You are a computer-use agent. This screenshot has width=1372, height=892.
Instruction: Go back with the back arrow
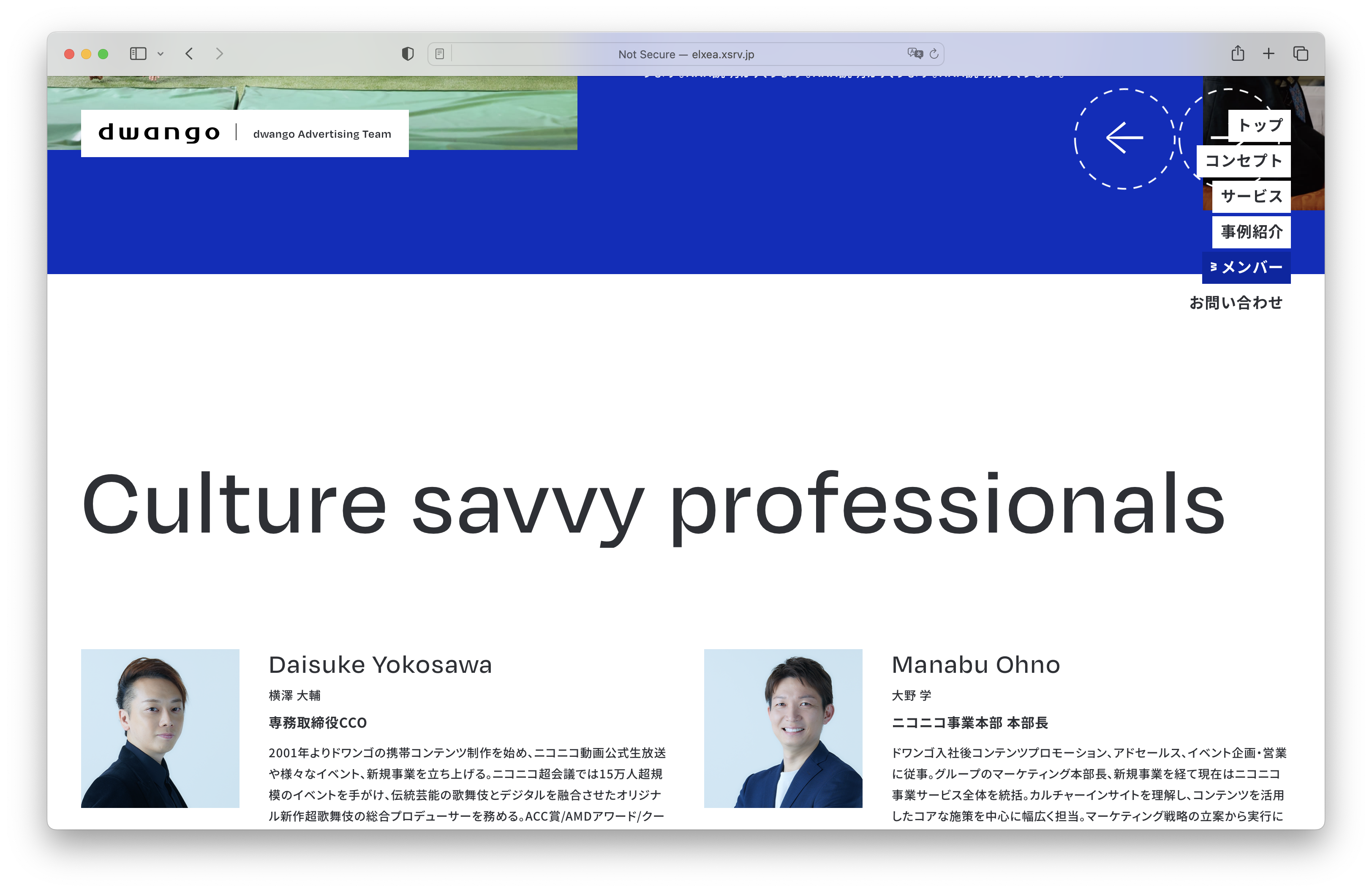click(x=189, y=54)
